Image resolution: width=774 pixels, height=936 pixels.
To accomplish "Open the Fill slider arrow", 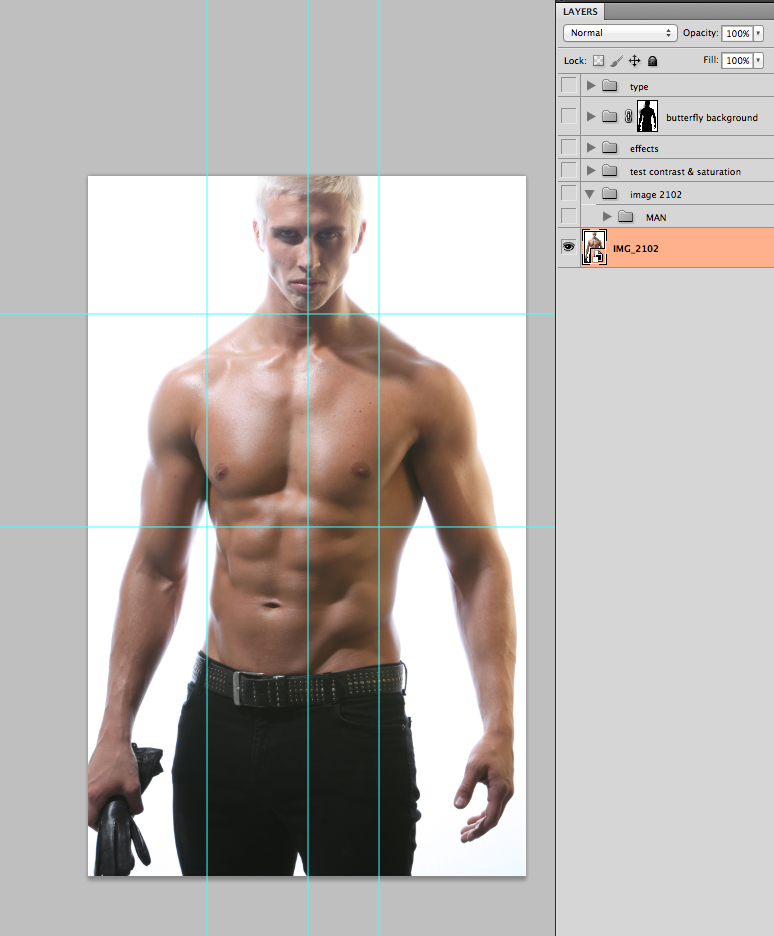I will (758, 60).
